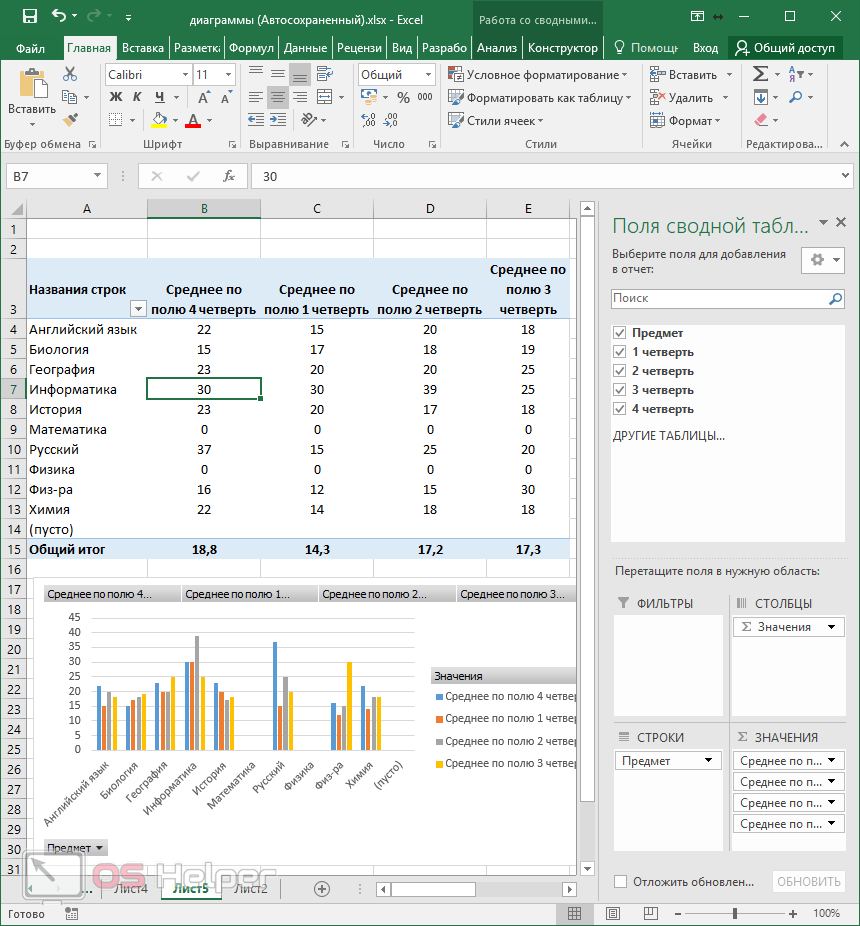
Task: Expand the Предмет dropdown in the rows area
Action: [710, 761]
